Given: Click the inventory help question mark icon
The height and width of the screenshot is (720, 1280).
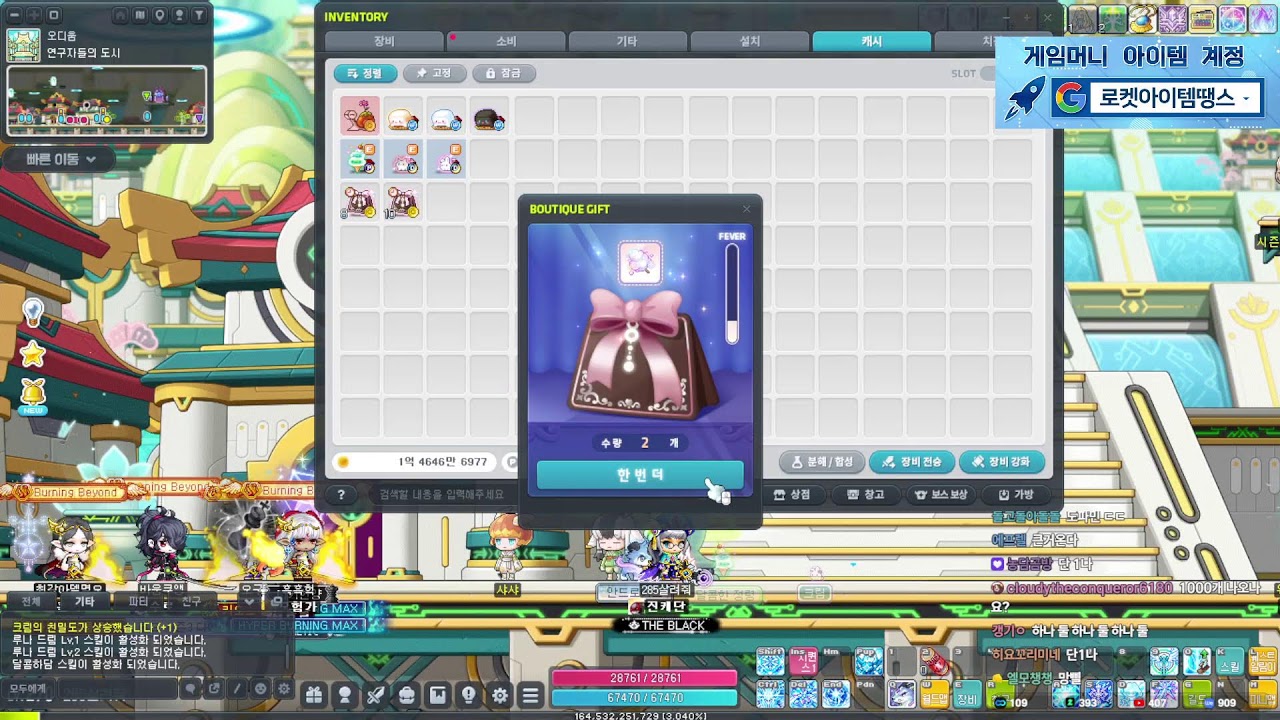Looking at the screenshot, I should pyautogui.click(x=341, y=494).
